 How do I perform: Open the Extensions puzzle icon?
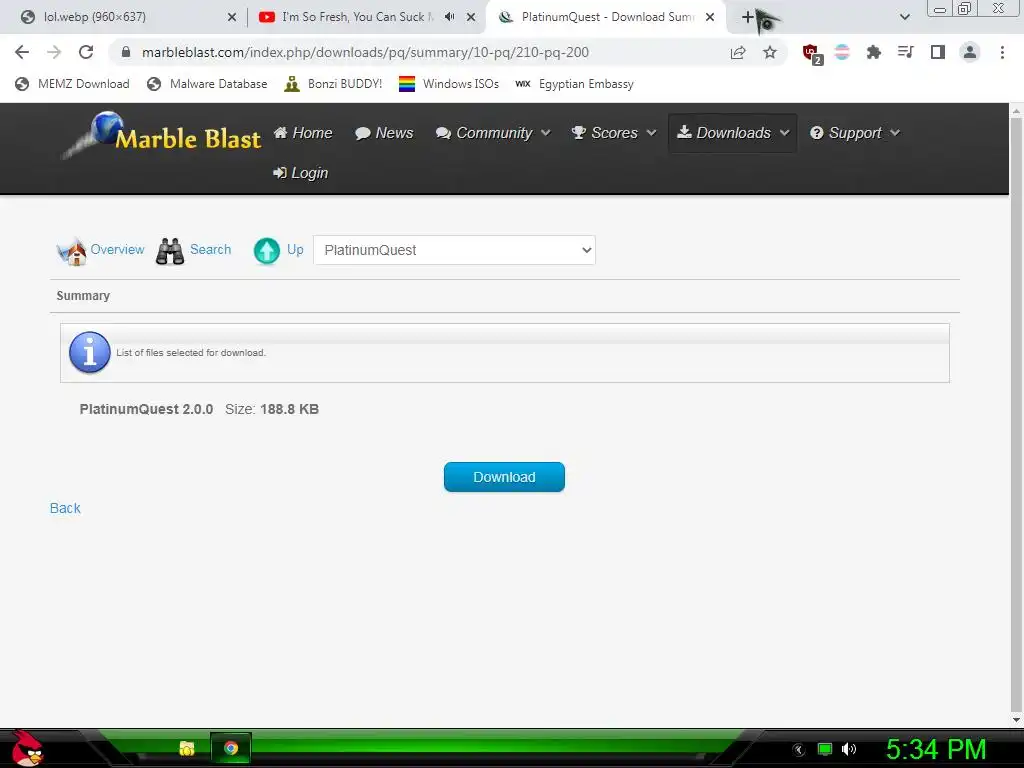click(x=874, y=52)
